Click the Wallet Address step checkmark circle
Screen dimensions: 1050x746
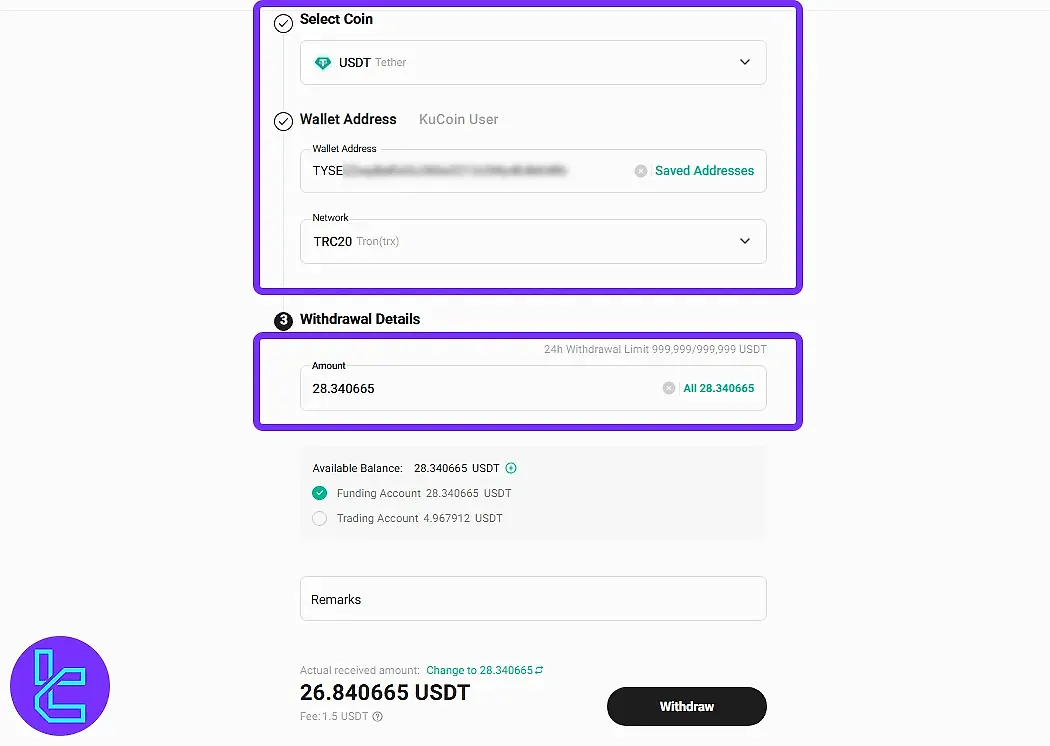click(x=283, y=121)
